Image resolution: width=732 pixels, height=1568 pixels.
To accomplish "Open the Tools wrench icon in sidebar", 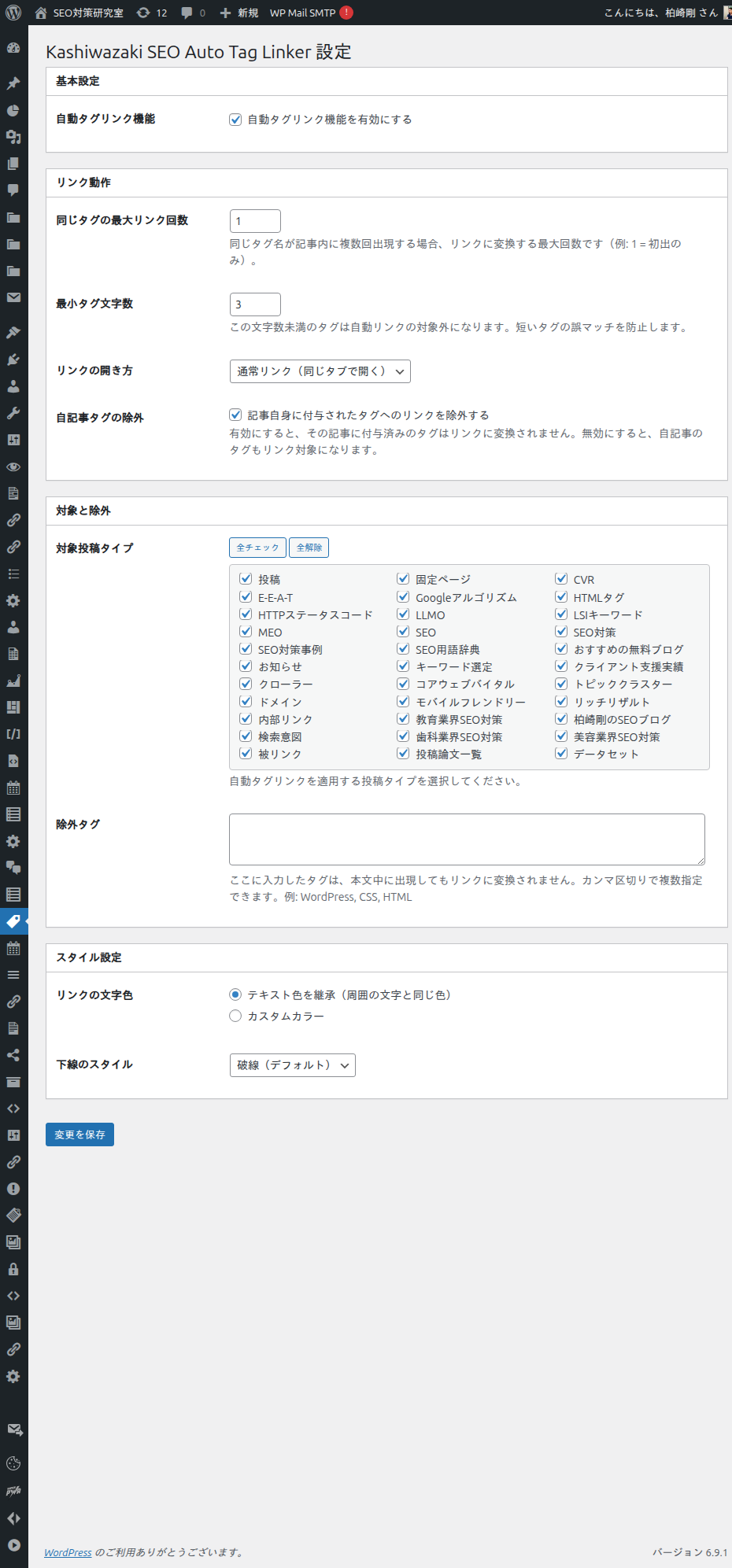I will click(13, 413).
